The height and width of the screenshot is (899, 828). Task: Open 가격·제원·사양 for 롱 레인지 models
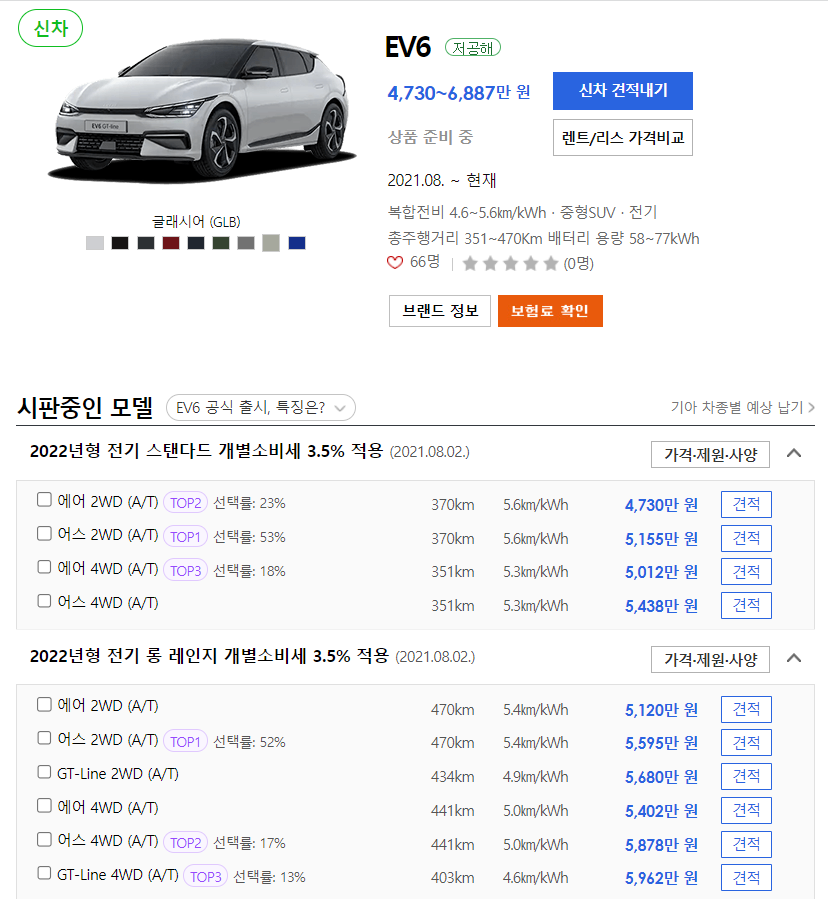[710, 659]
